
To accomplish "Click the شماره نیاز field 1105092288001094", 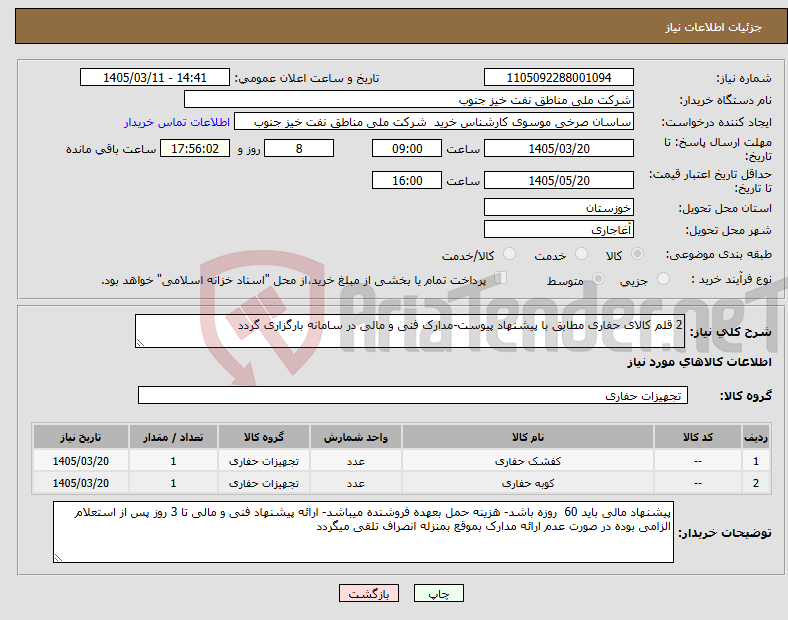I will (x=558, y=77).
